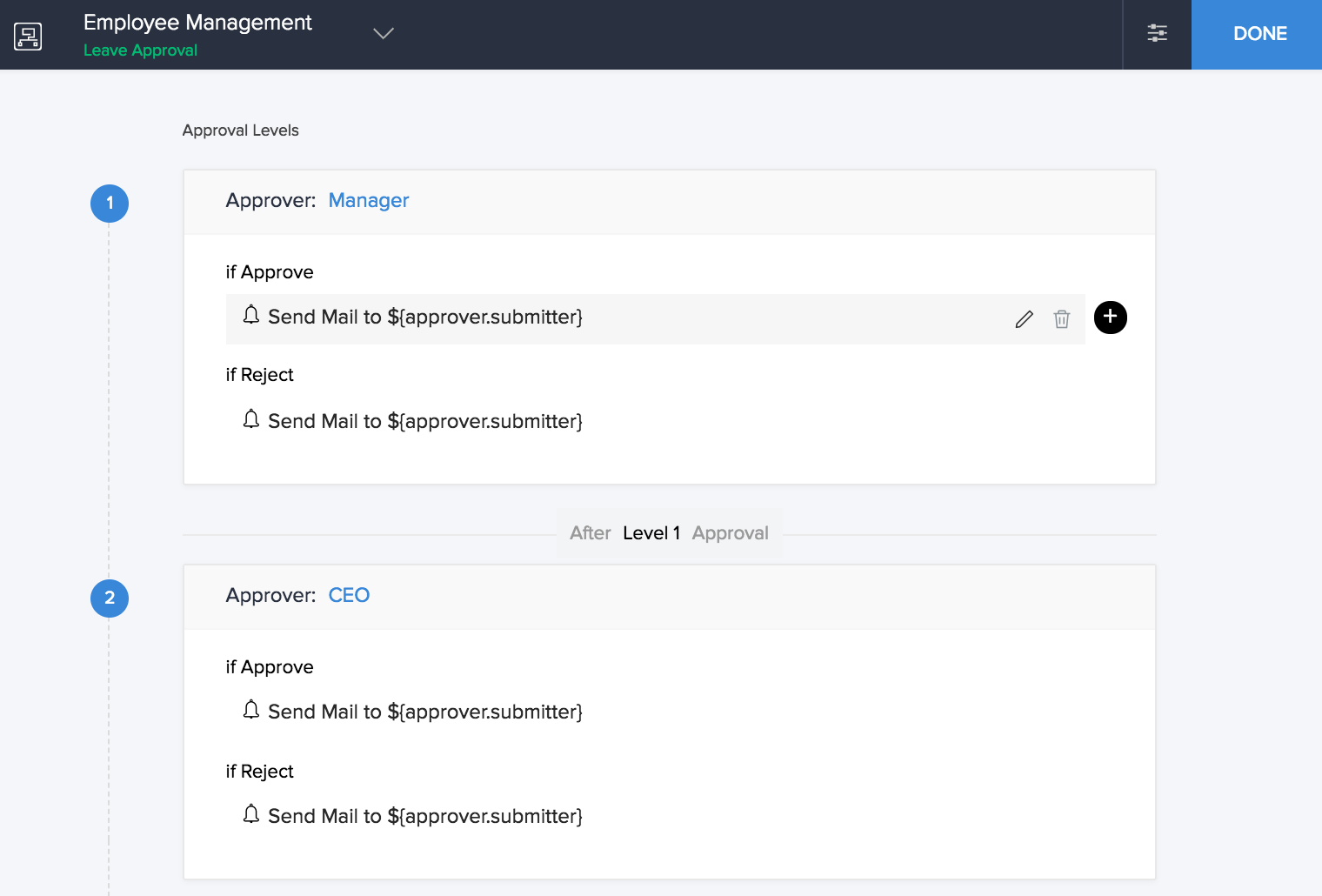
Task: Click bell icon in Manager reject action
Action: click(251, 419)
